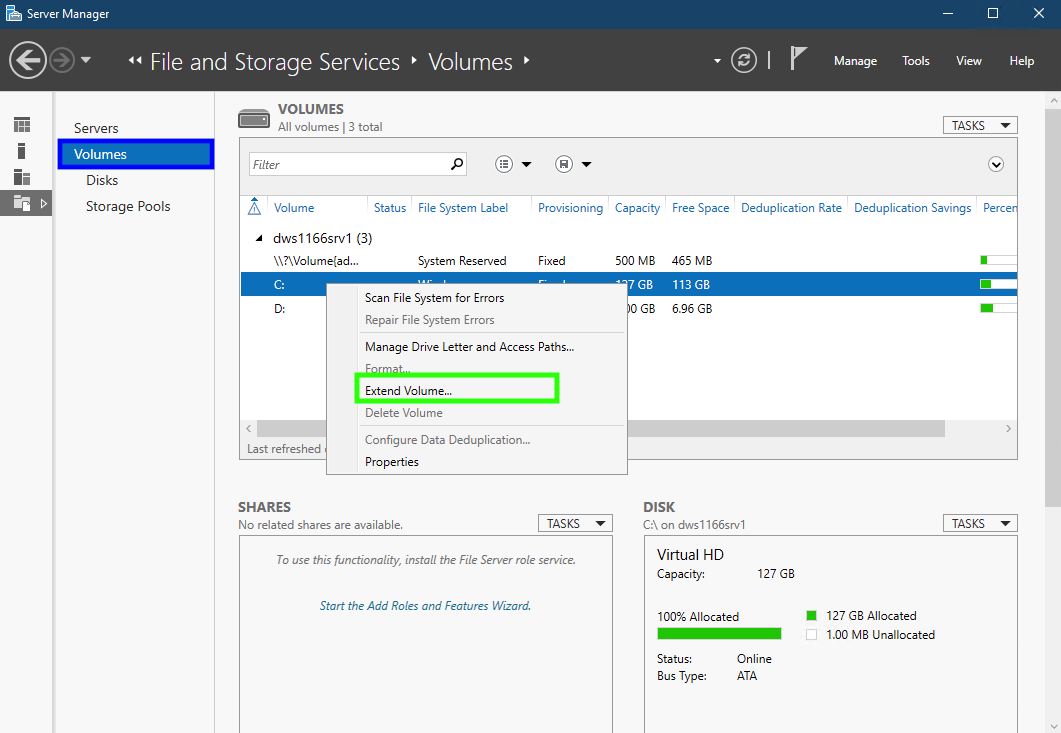This screenshot has height=733, width=1061.
Task: Sort by Status column header
Action: (390, 208)
